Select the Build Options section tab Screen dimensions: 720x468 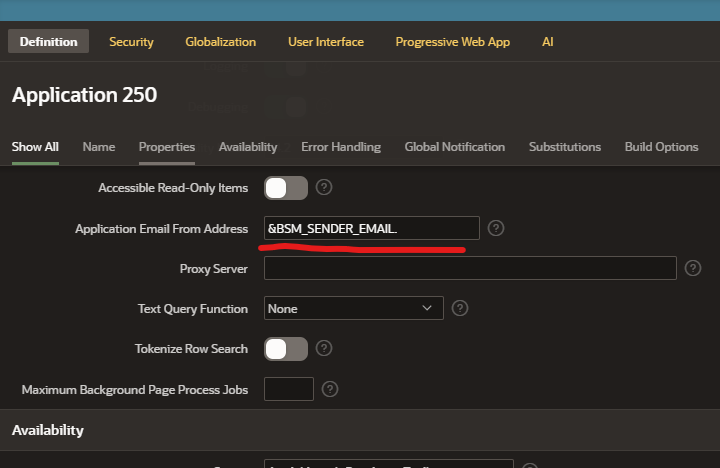click(x=661, y=147)
